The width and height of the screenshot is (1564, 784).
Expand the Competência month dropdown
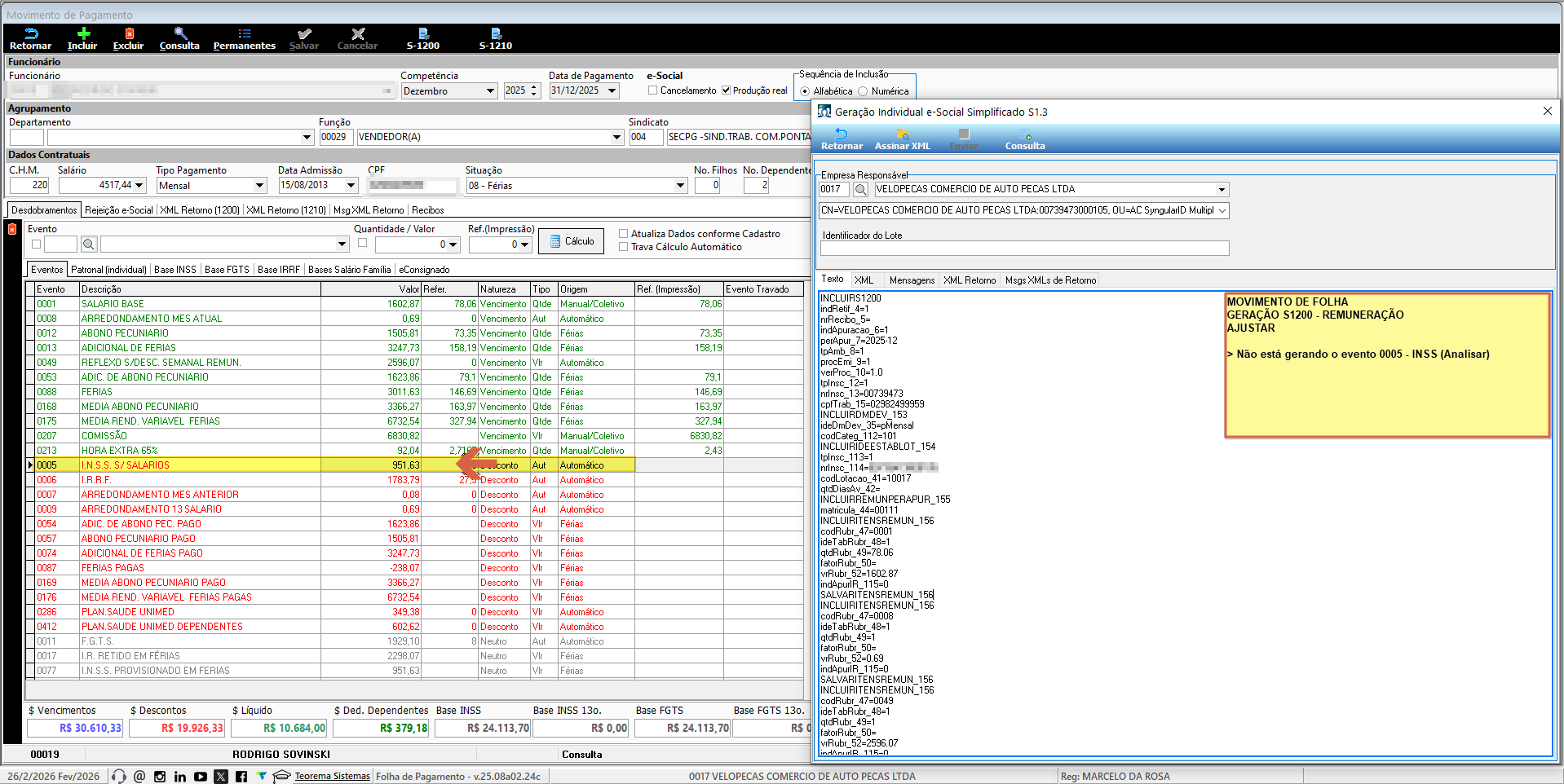point(490,91)
